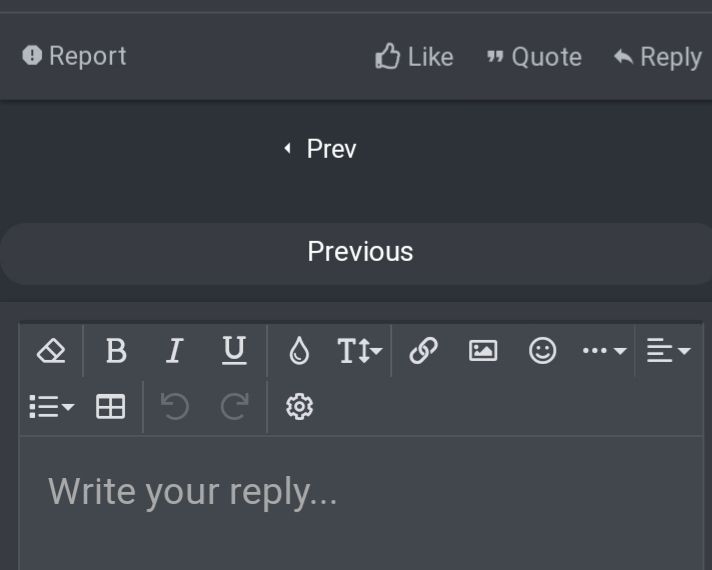Screen dimensions: 712x570
Task: Click the editor settings gear icon
Action: pyautogui.click(x=299, y=407)
